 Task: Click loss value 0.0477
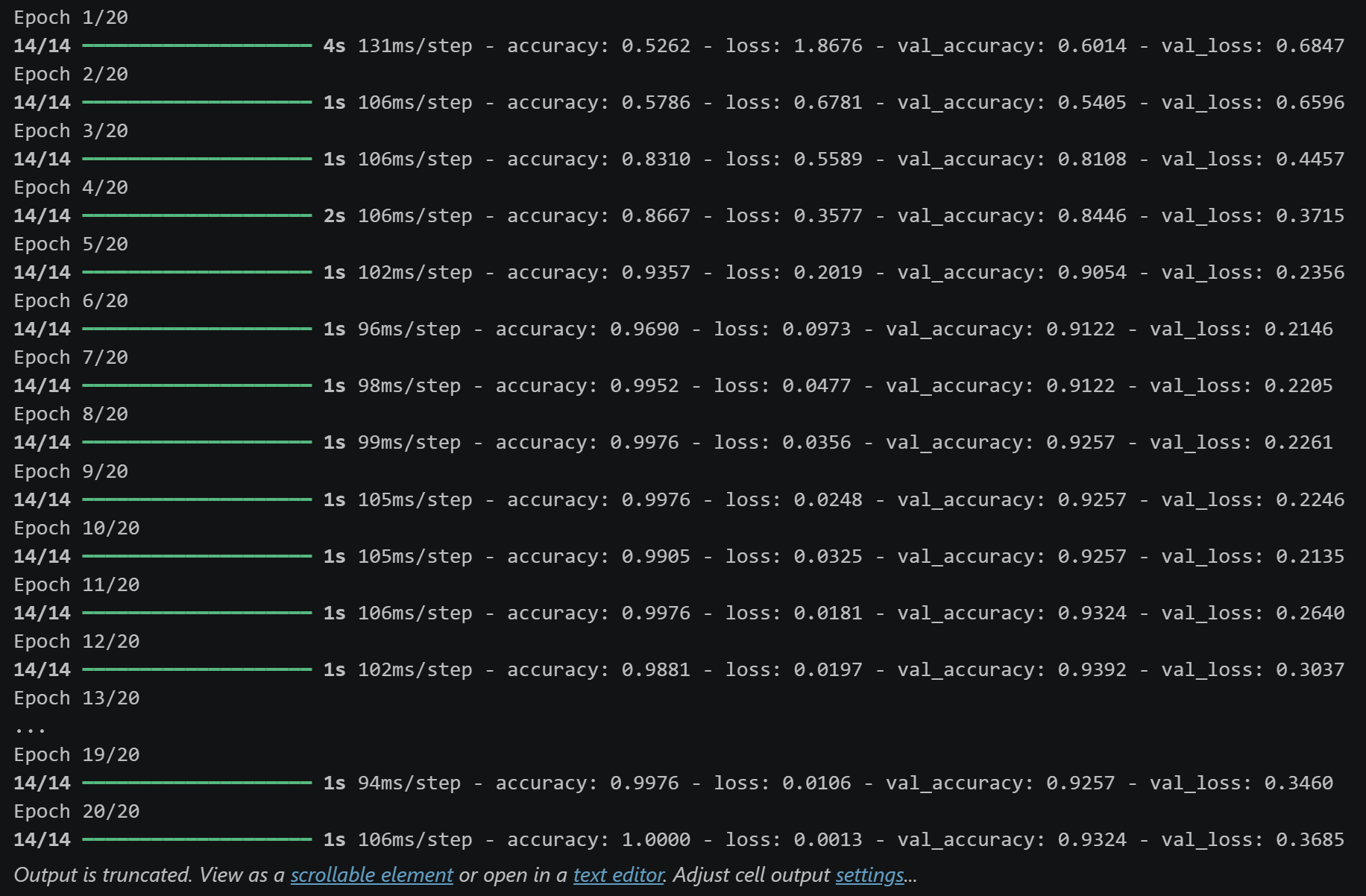point(817,385)
